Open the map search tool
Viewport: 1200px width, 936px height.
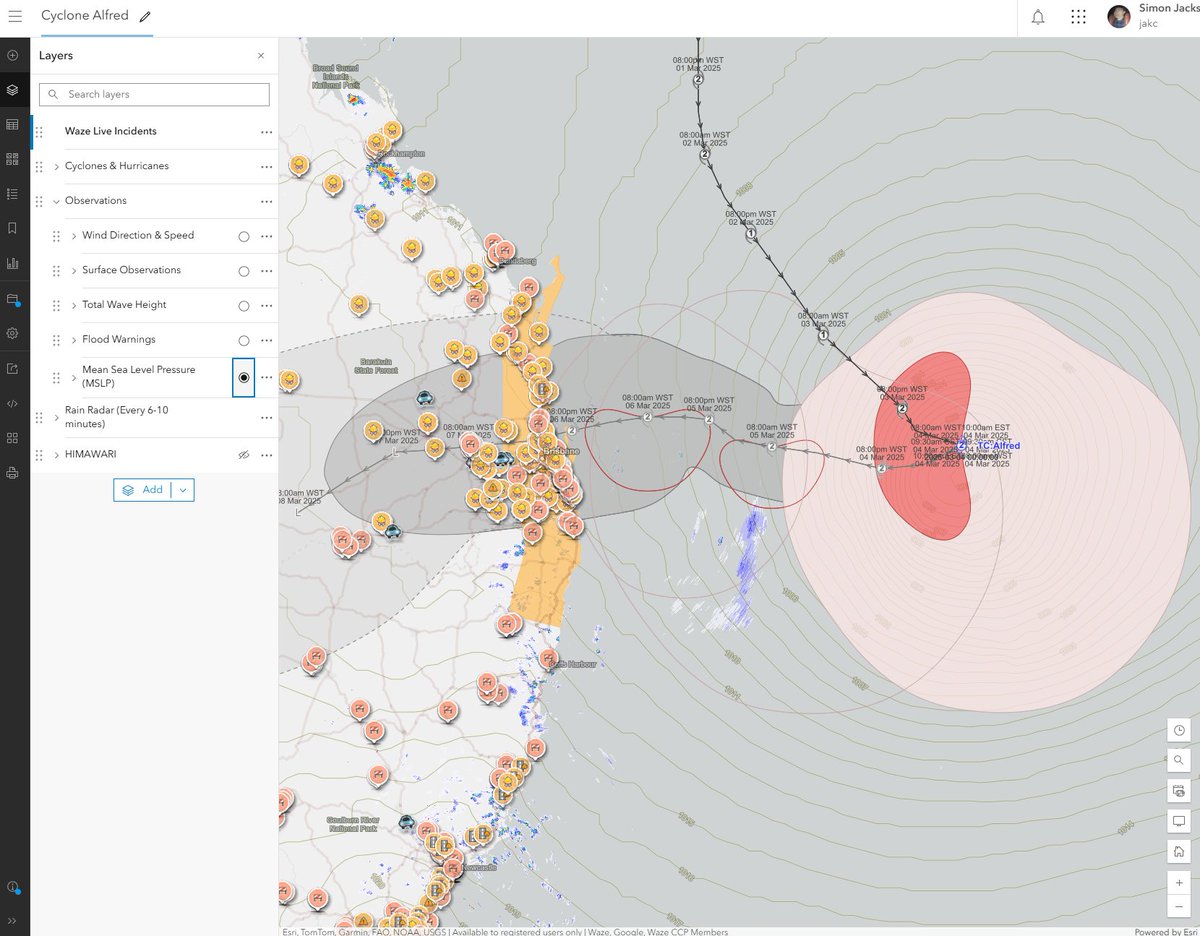1179,761
